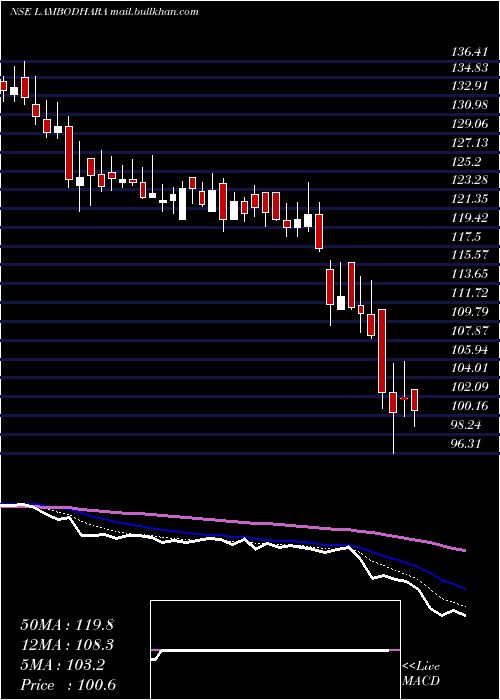Click the 125.2 price level label
Viewport: 500px width, 700px height.
coord(467,162)
